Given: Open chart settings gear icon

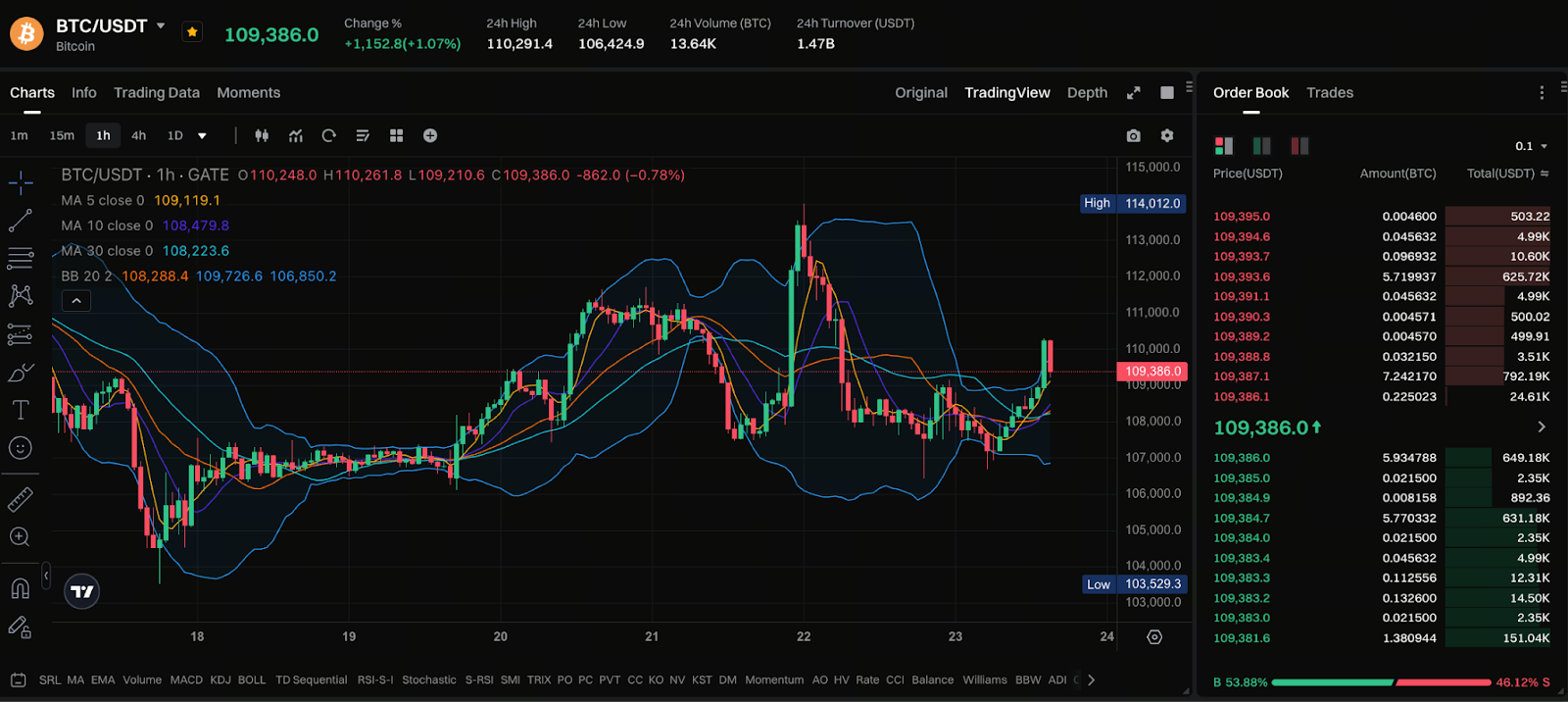Looking at the screenshot, I should (1166, 135).
